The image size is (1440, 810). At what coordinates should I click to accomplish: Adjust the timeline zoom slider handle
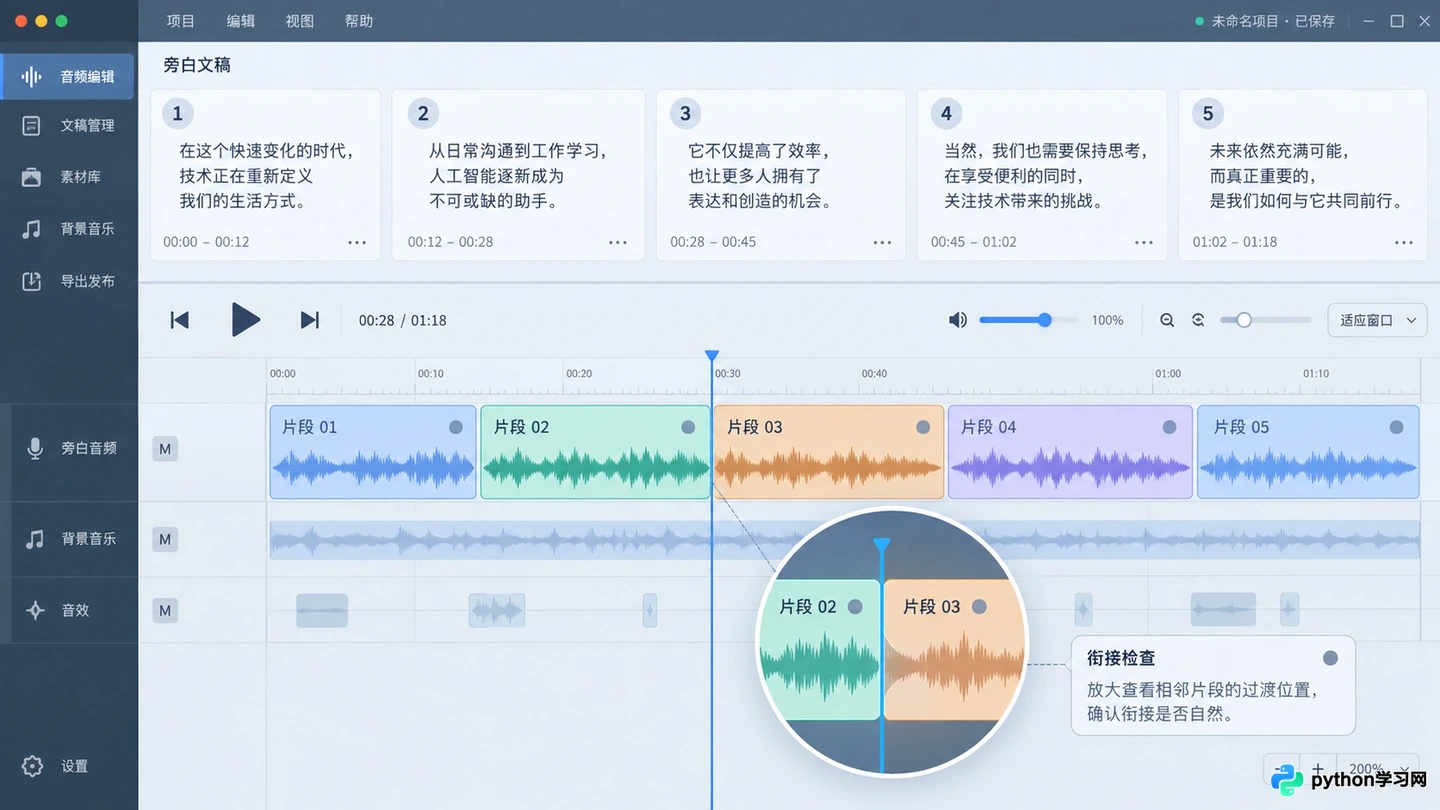click(1244, 320)
